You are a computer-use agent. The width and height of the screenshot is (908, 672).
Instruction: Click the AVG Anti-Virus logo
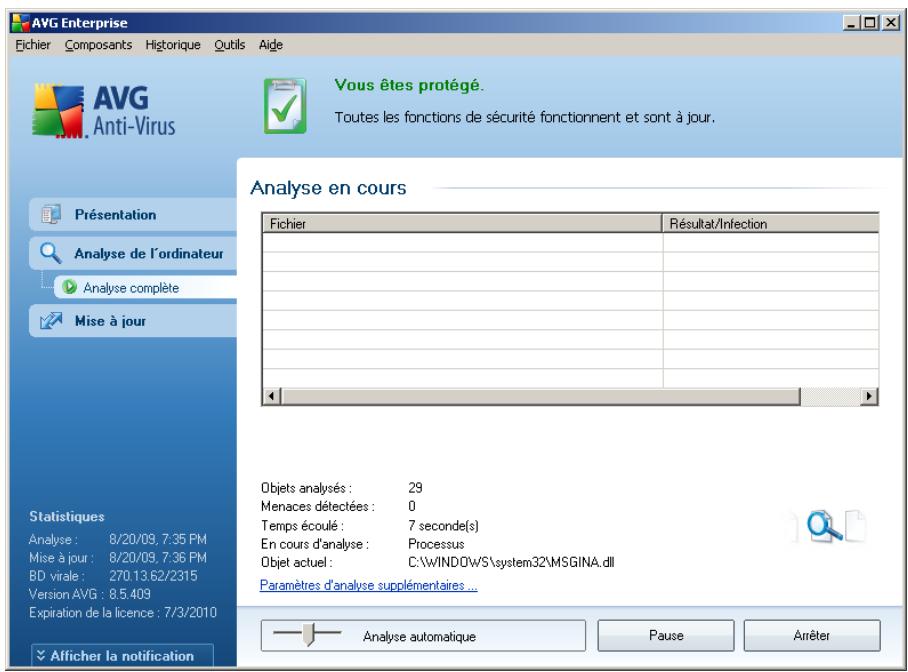(x=104, y=111)
